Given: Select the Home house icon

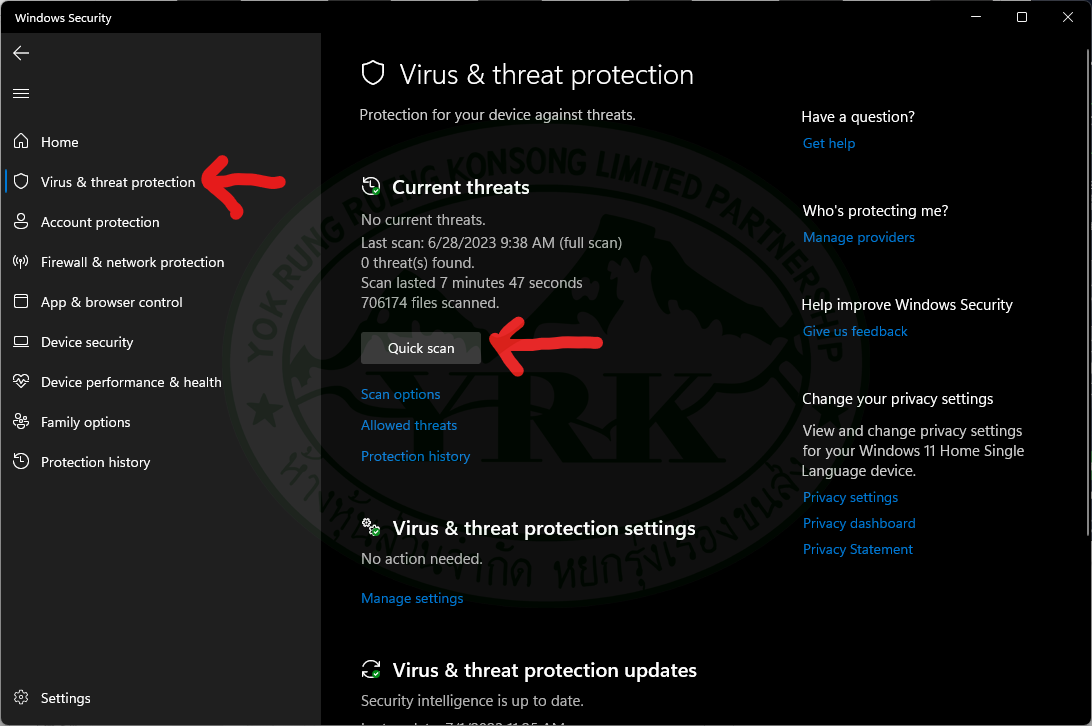Looking at the screenshot, I should click(21, 141).
